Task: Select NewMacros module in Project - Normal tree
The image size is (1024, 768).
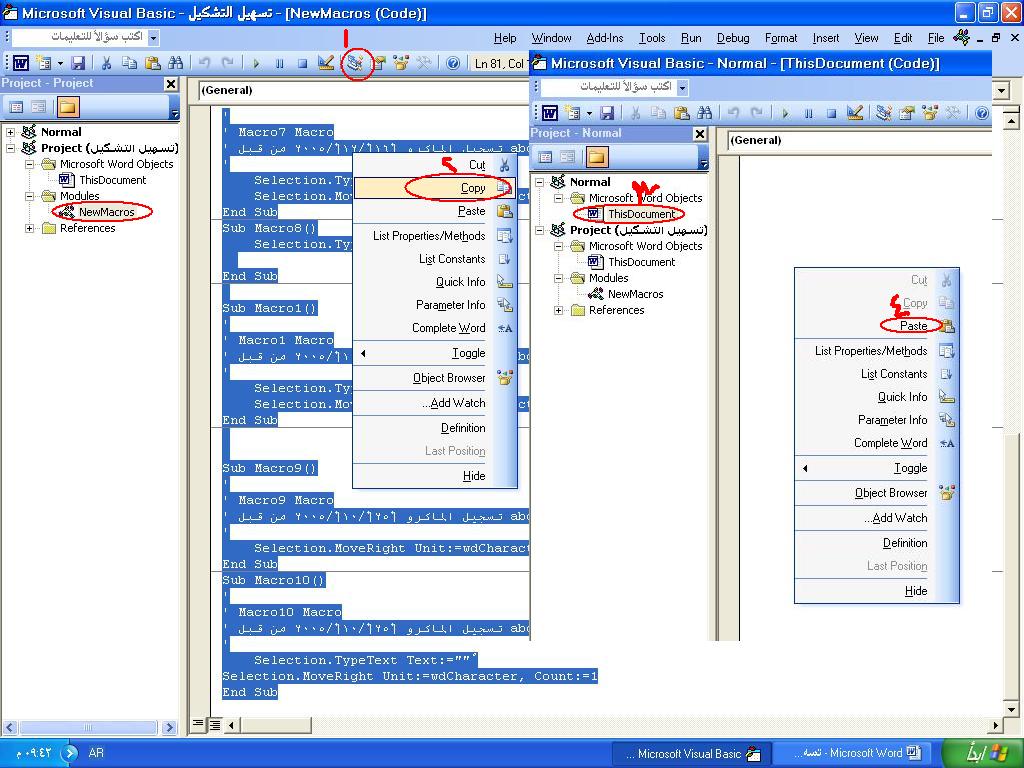Action: [x=635, y=295]
